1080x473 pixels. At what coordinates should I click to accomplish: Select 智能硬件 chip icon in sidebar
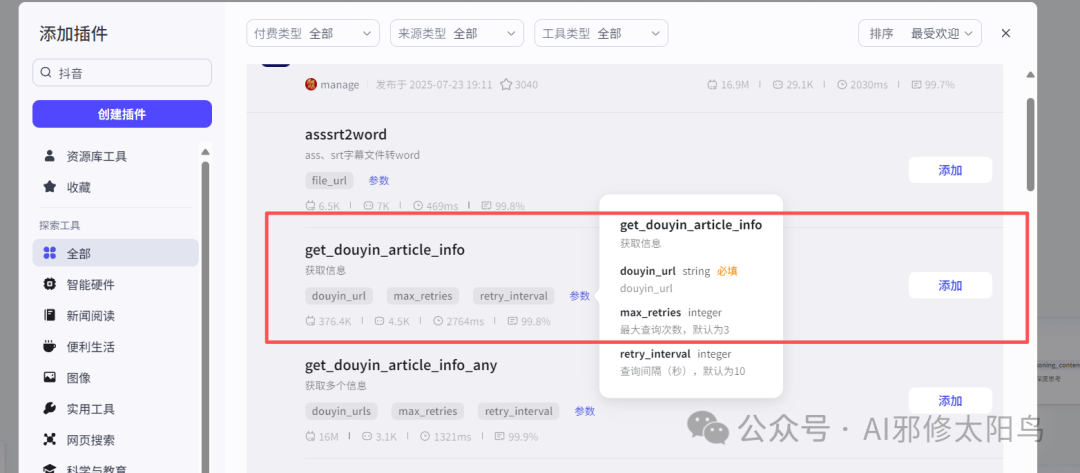click(x=50, y=284)
